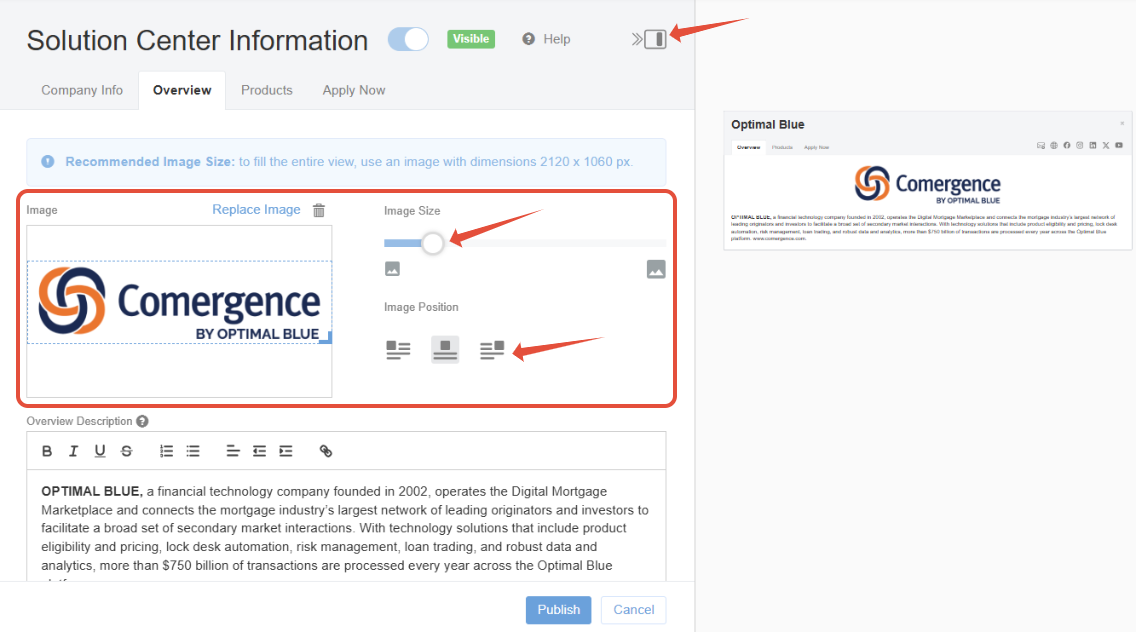Go to the Apply Now tab

coord(354,91)
